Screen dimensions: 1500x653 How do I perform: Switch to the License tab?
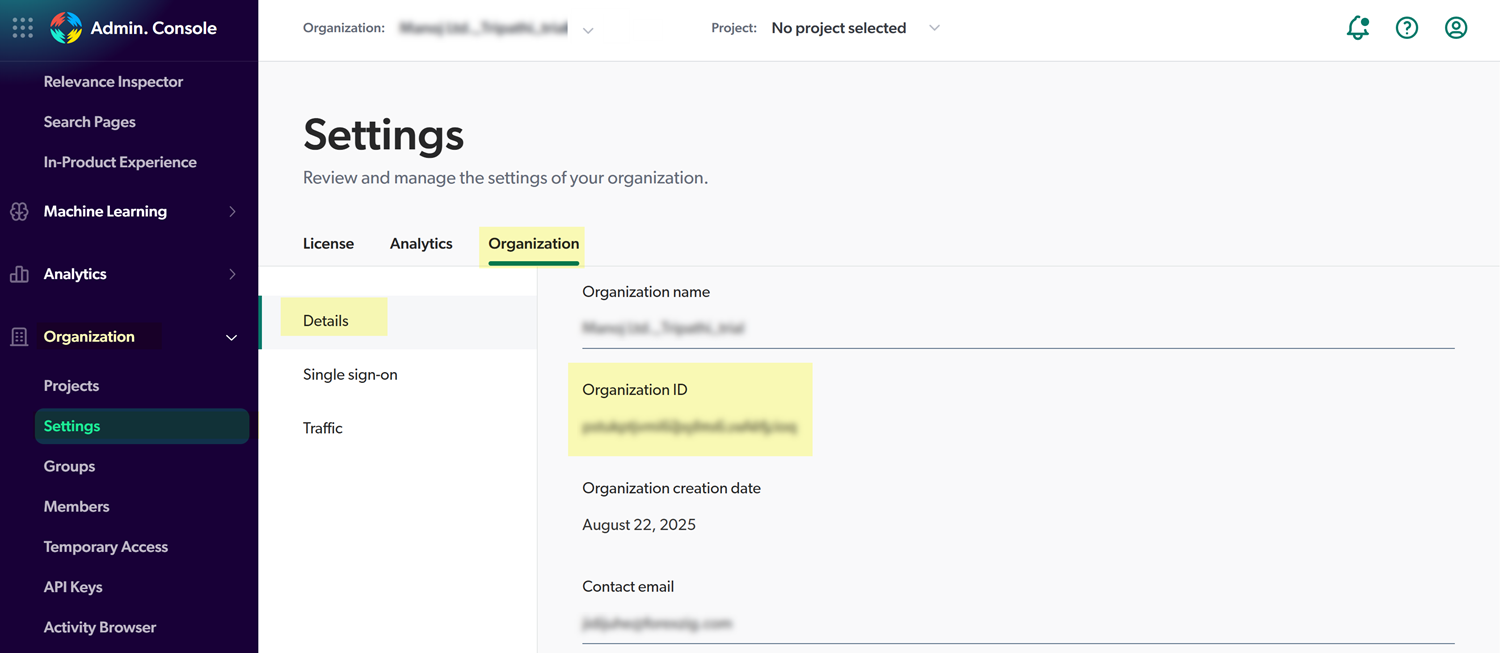coord(328,244)
